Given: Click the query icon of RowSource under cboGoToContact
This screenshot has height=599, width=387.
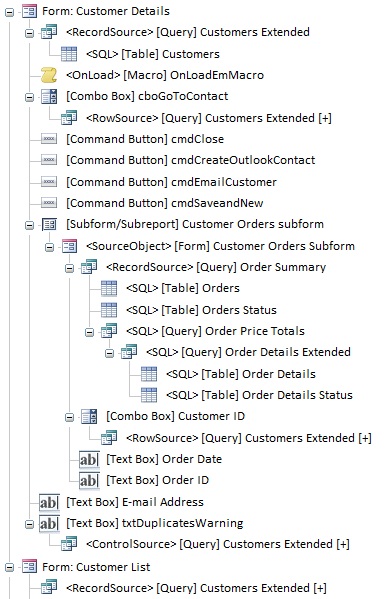Looking at the screenshot, I should click(69, 118).
